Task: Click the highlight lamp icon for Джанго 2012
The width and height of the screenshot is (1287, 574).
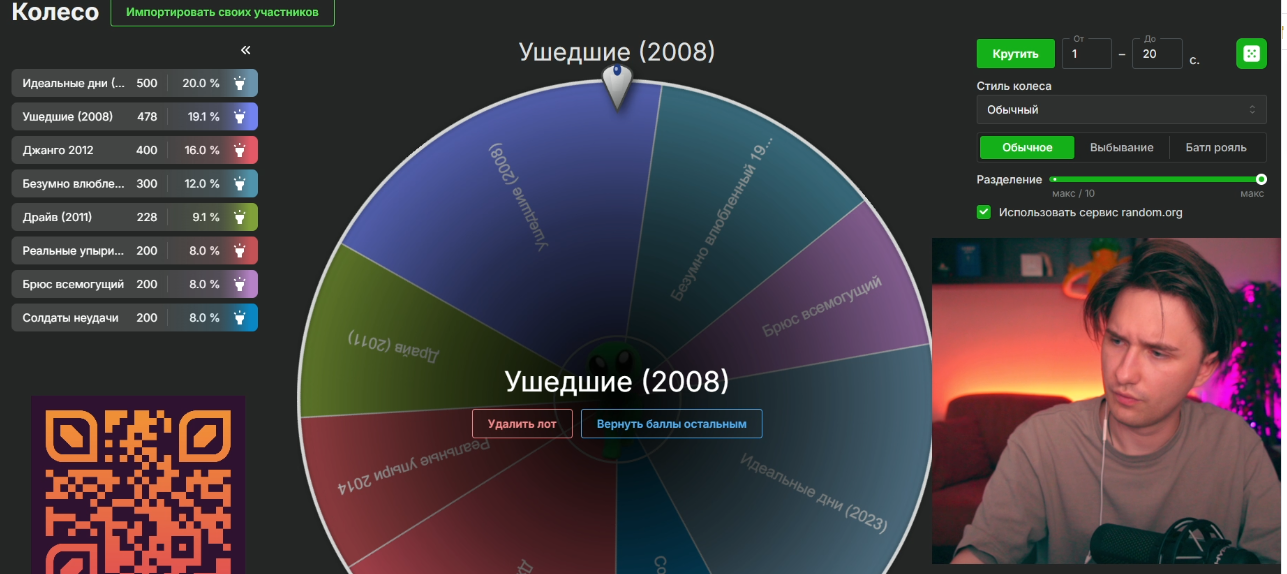Action: pyautogui.click(x=239, y=150)
